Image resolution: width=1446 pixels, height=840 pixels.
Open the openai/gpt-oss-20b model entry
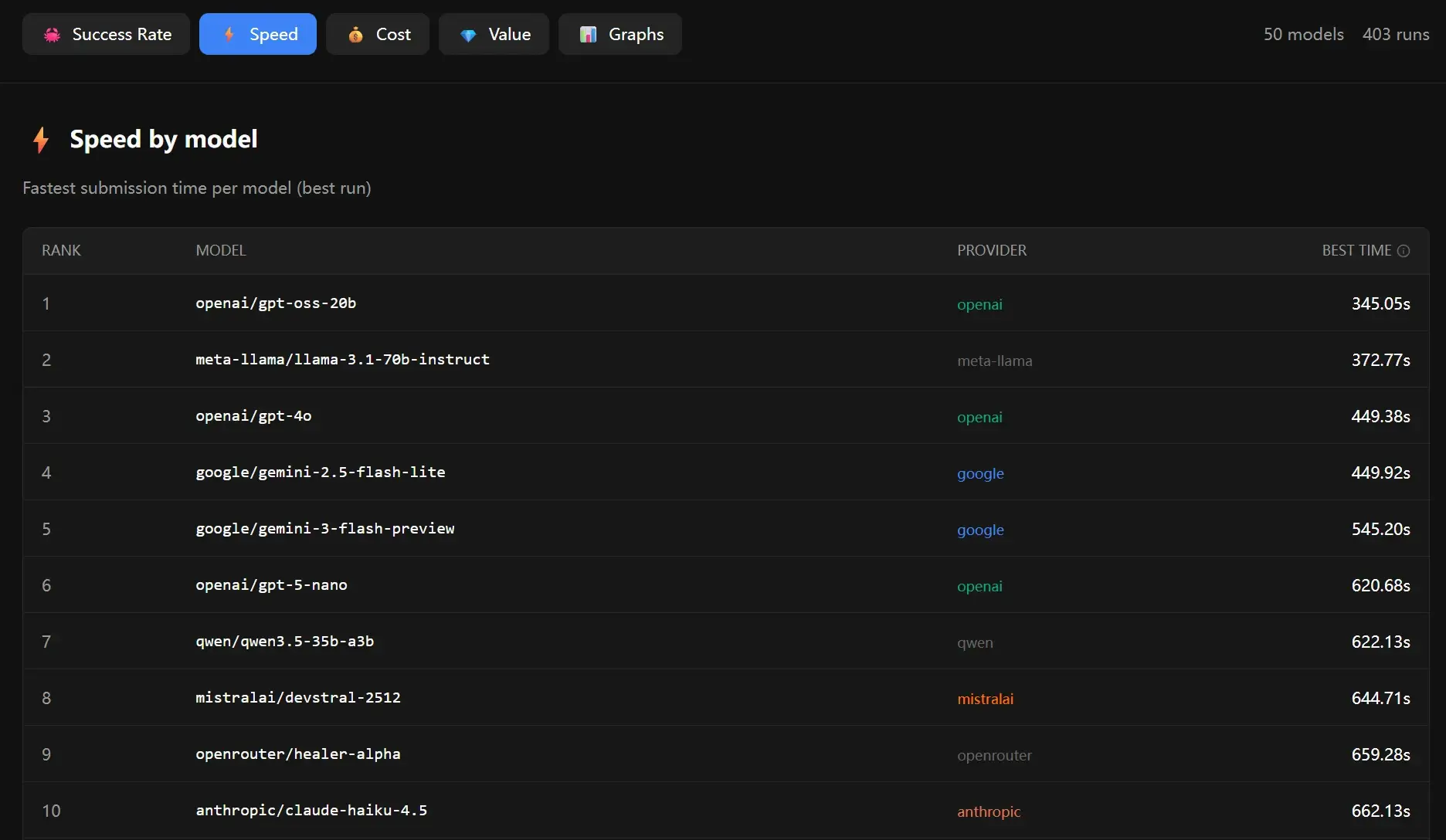(x=276, y=303)
